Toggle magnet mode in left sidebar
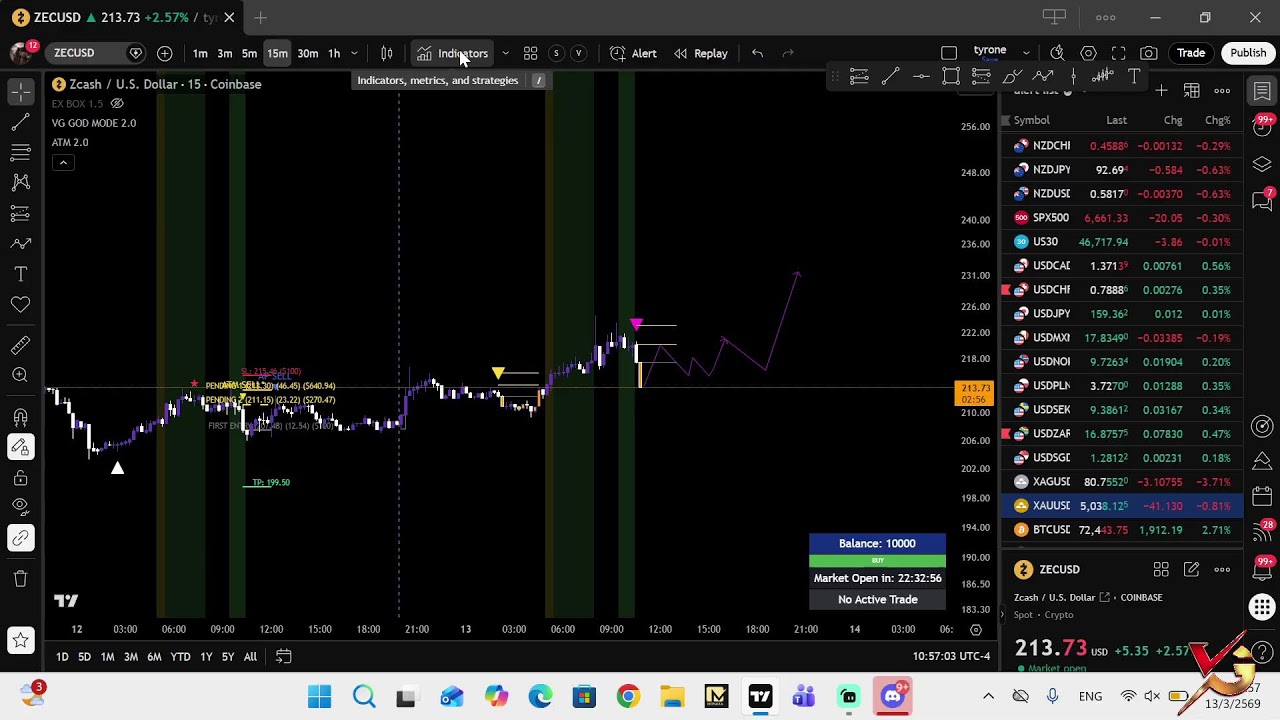 click(x=20, y=416)
